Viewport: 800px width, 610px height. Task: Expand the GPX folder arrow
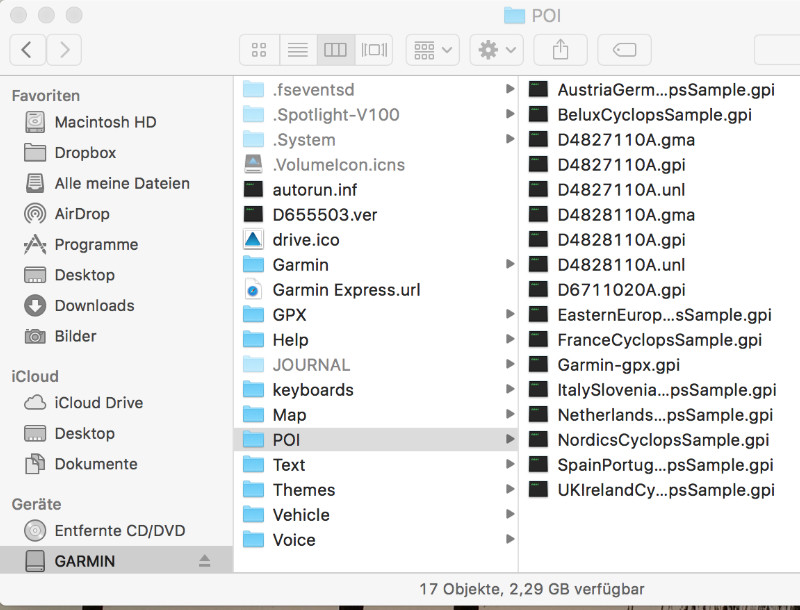click(509, 314)
